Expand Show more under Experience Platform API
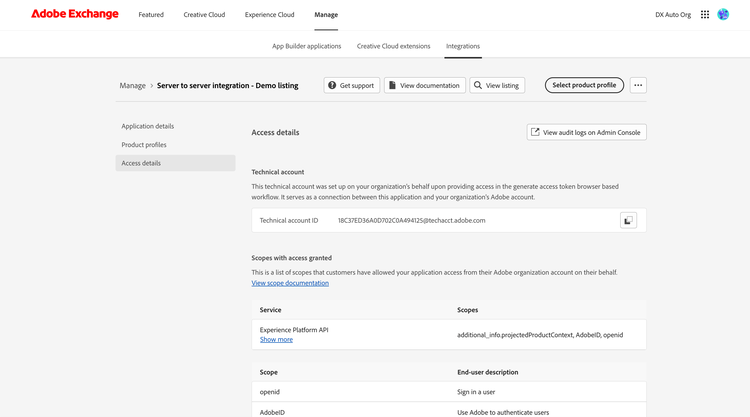The height and width of the screenshot is (417, 750). (276, 340)
